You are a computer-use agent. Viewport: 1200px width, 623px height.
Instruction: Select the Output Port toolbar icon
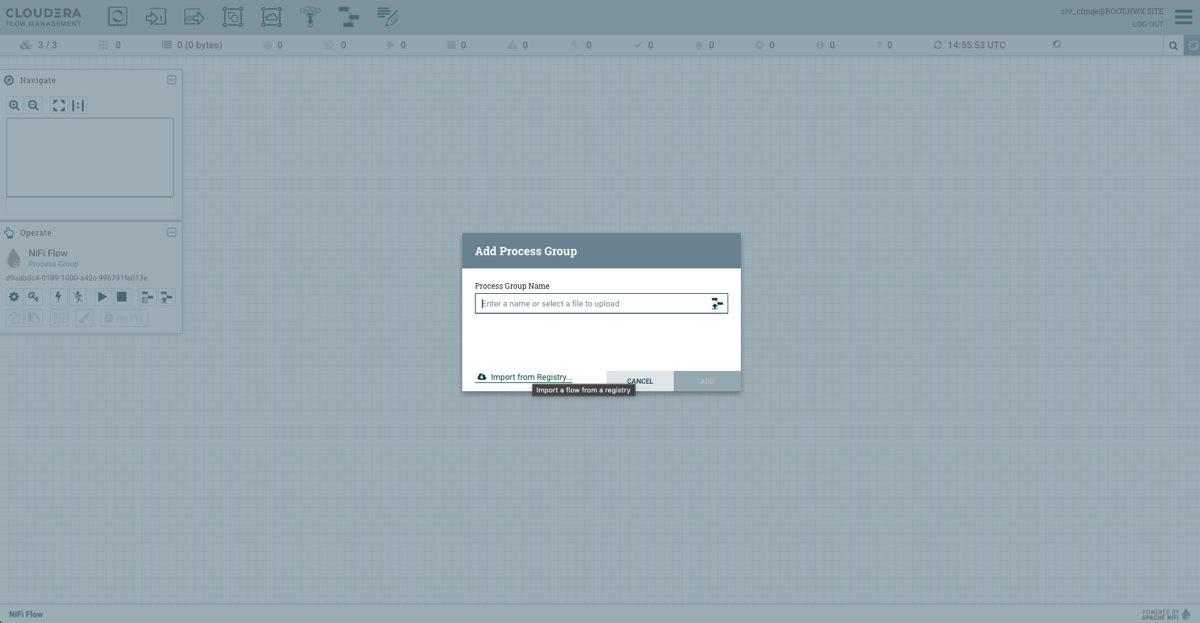(194, 17)
